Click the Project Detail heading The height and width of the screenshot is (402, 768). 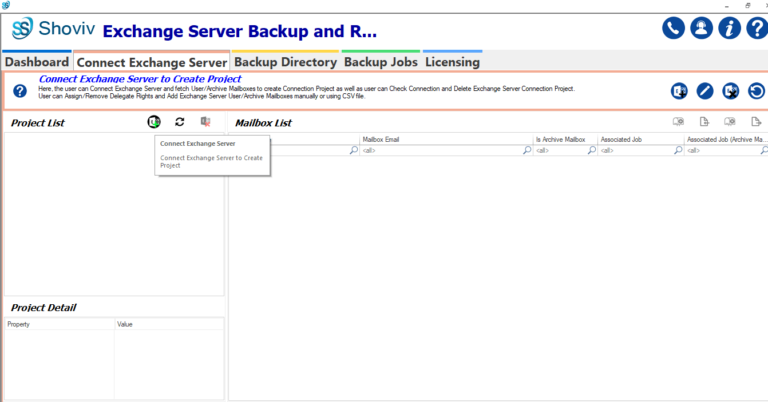click(x=44, y=307)
